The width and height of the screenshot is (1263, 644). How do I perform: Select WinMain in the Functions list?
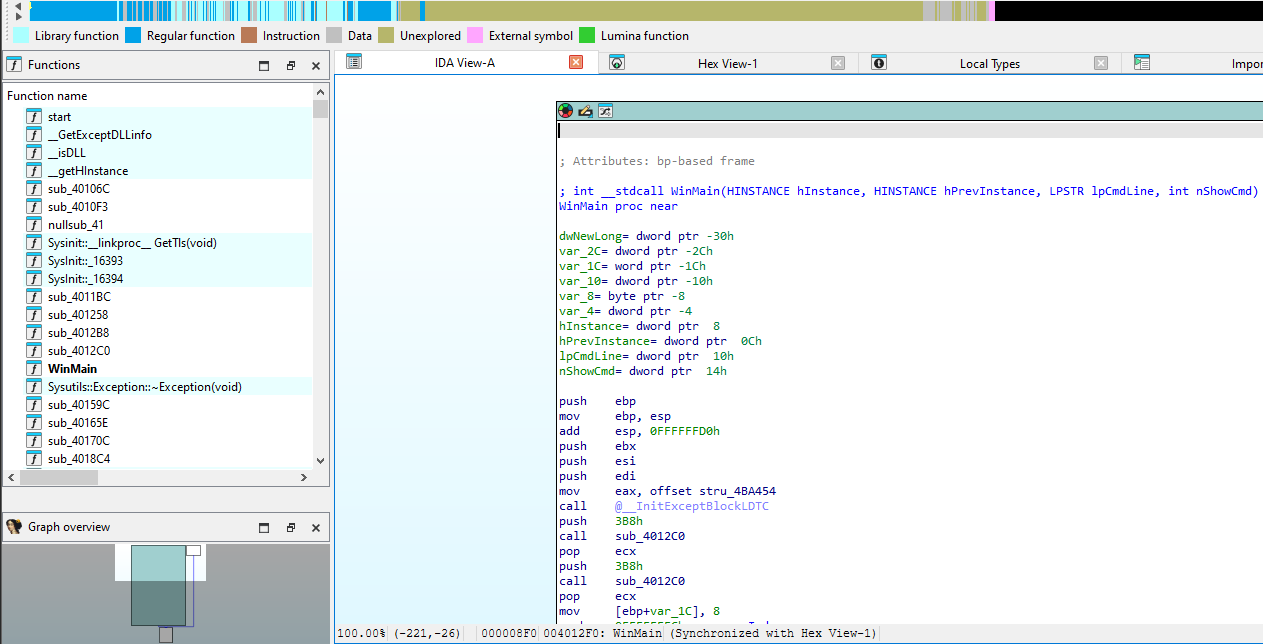(72, 369)
